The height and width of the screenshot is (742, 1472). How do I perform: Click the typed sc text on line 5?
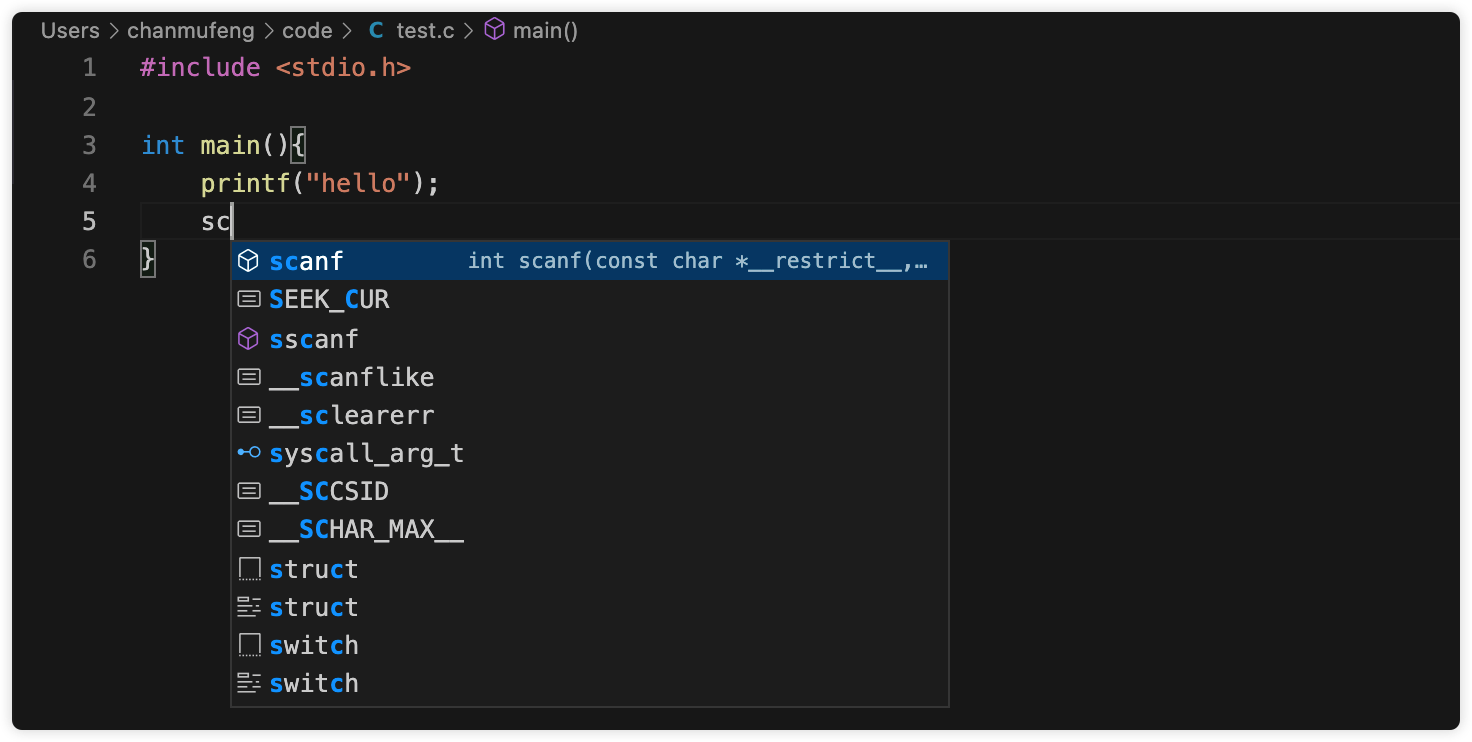click(x=215, y=221)
